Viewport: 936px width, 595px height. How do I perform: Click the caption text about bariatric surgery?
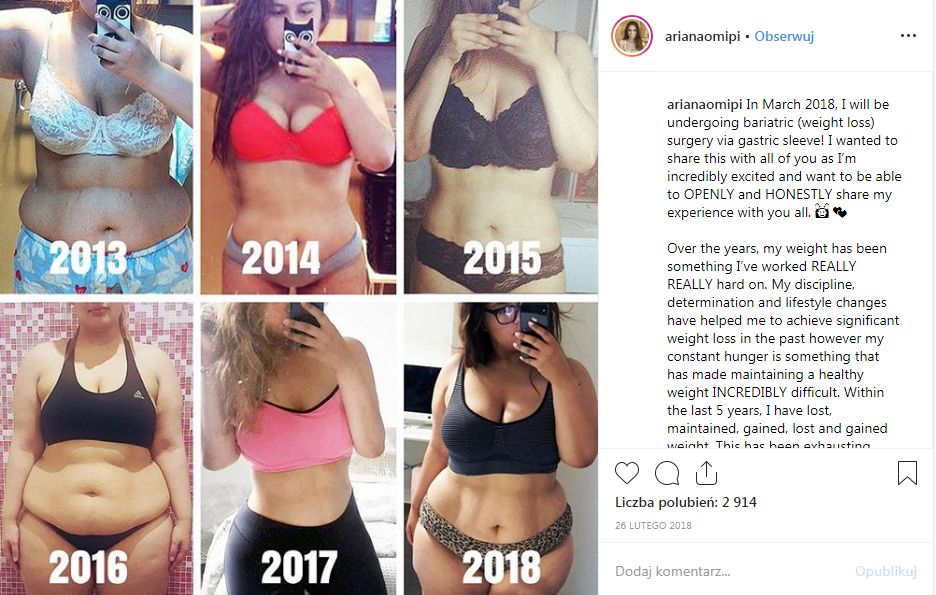[x=784, y=158]
